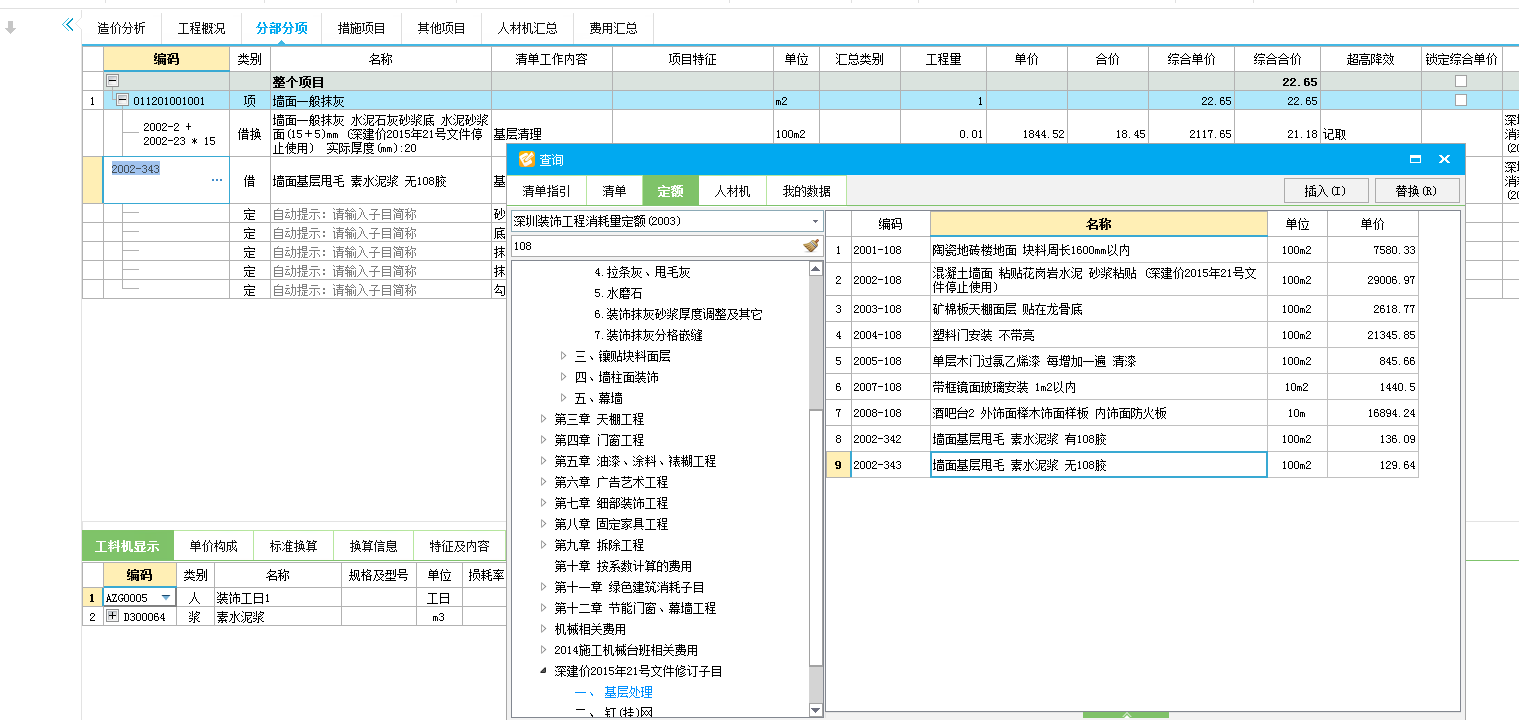Collapse the left sidebar with double chevron
The image size is (1519, 720).
pos(68,25)
